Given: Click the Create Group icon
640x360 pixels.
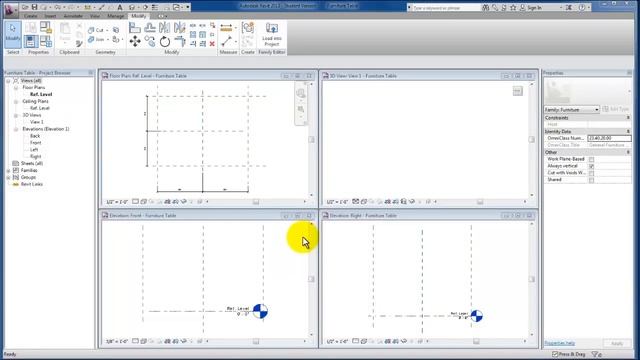Looking at the screenshot, I should coord(248,28).
